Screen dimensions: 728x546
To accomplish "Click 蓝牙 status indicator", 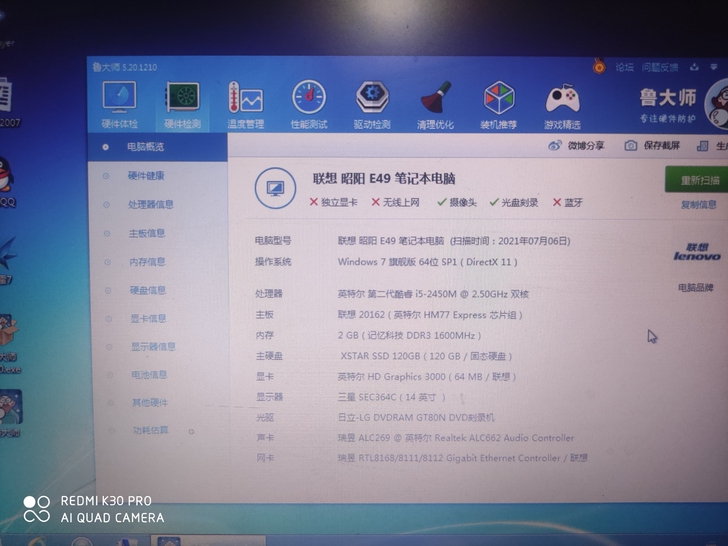I will [x=567, y=202].
